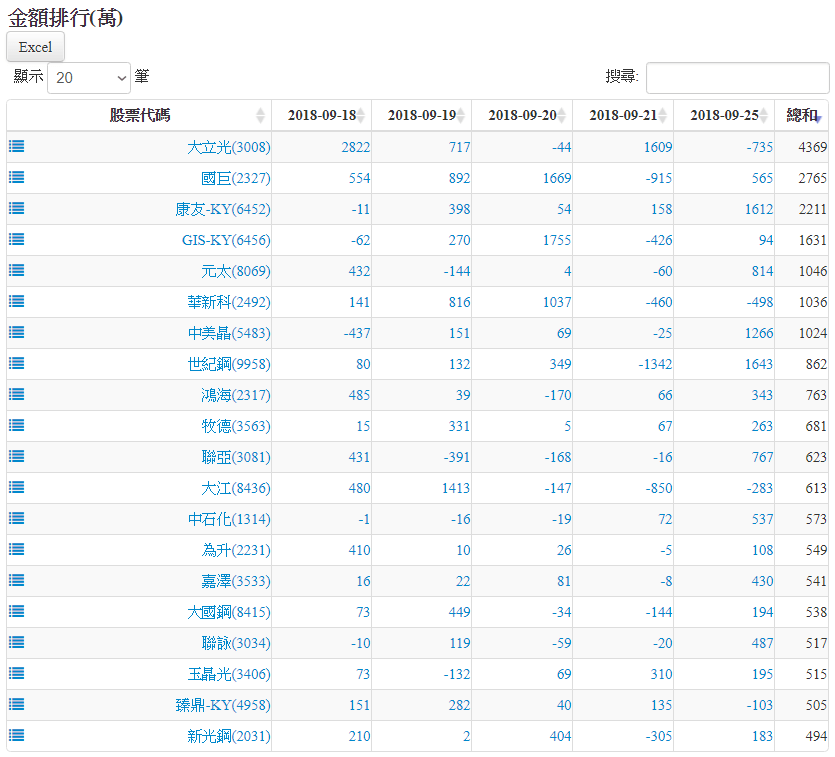Open the 華新科(2492) stock link
The width and height of the screenshot is (835, 757).
pyautogui.click(x=229, y=302)
